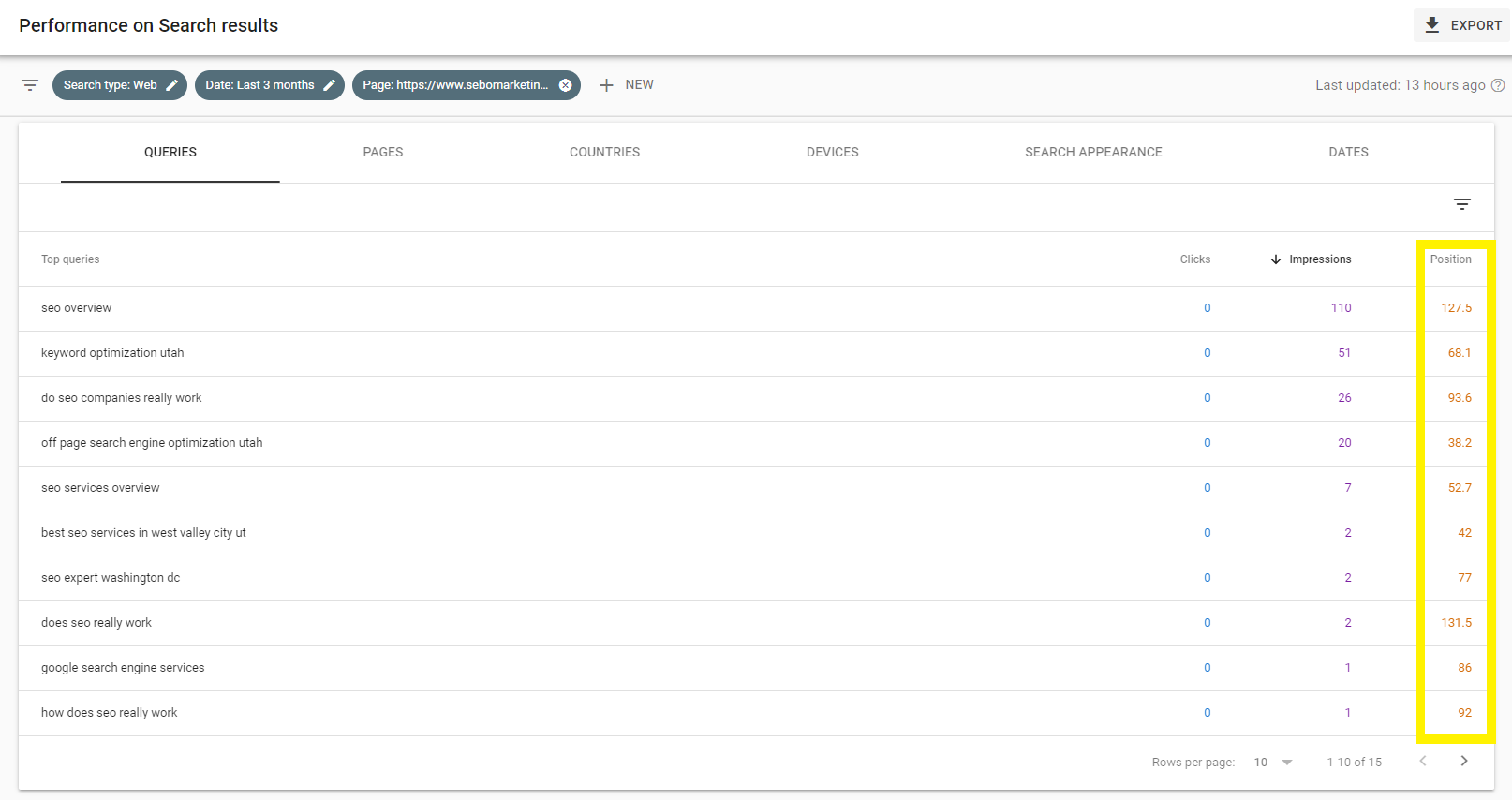Select the 'seo services overview' query
Image resolution: width=1512 pixels, height=800 pixels.
(x=100, y=488)
